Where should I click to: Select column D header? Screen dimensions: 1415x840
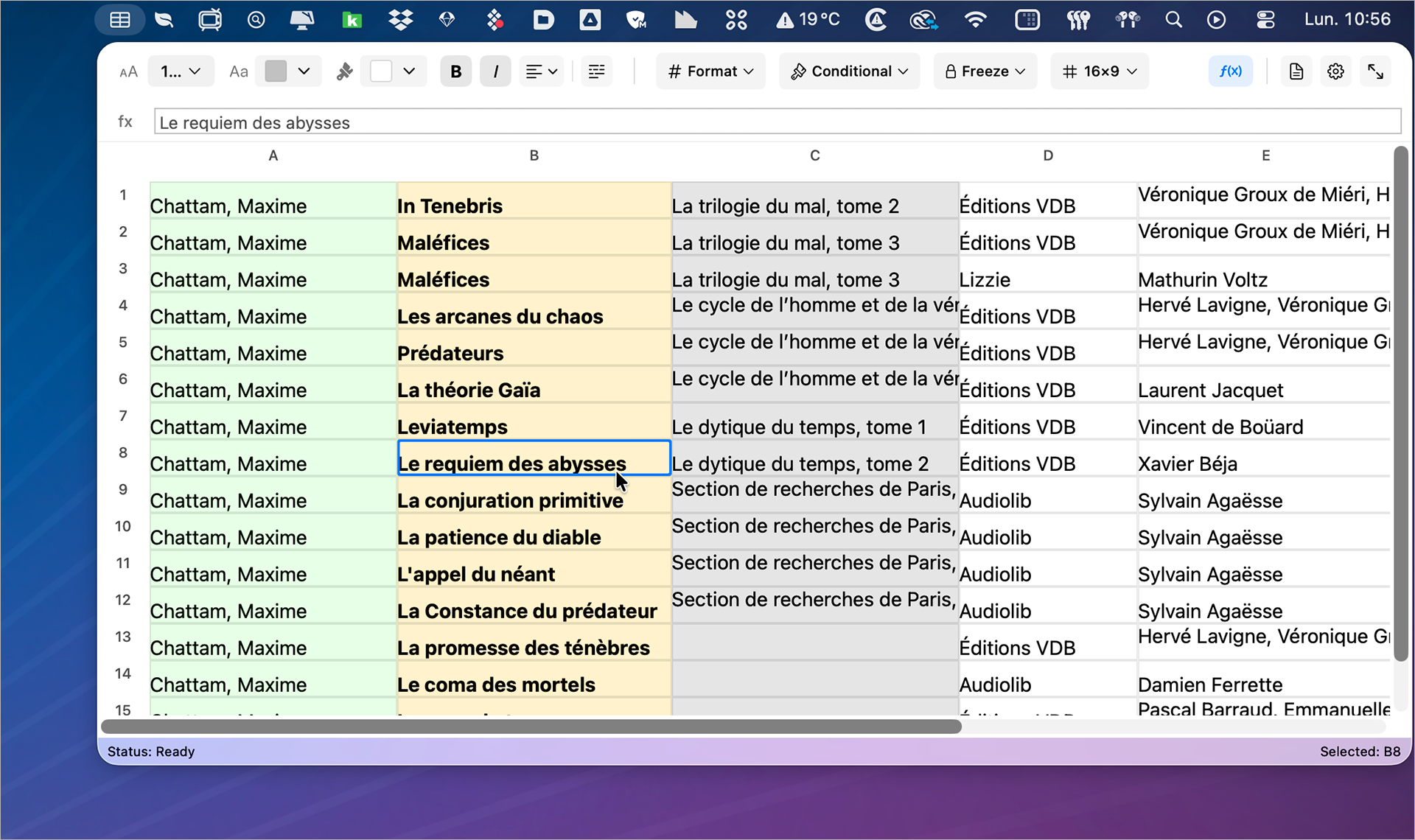click(x=1048, y=155)
